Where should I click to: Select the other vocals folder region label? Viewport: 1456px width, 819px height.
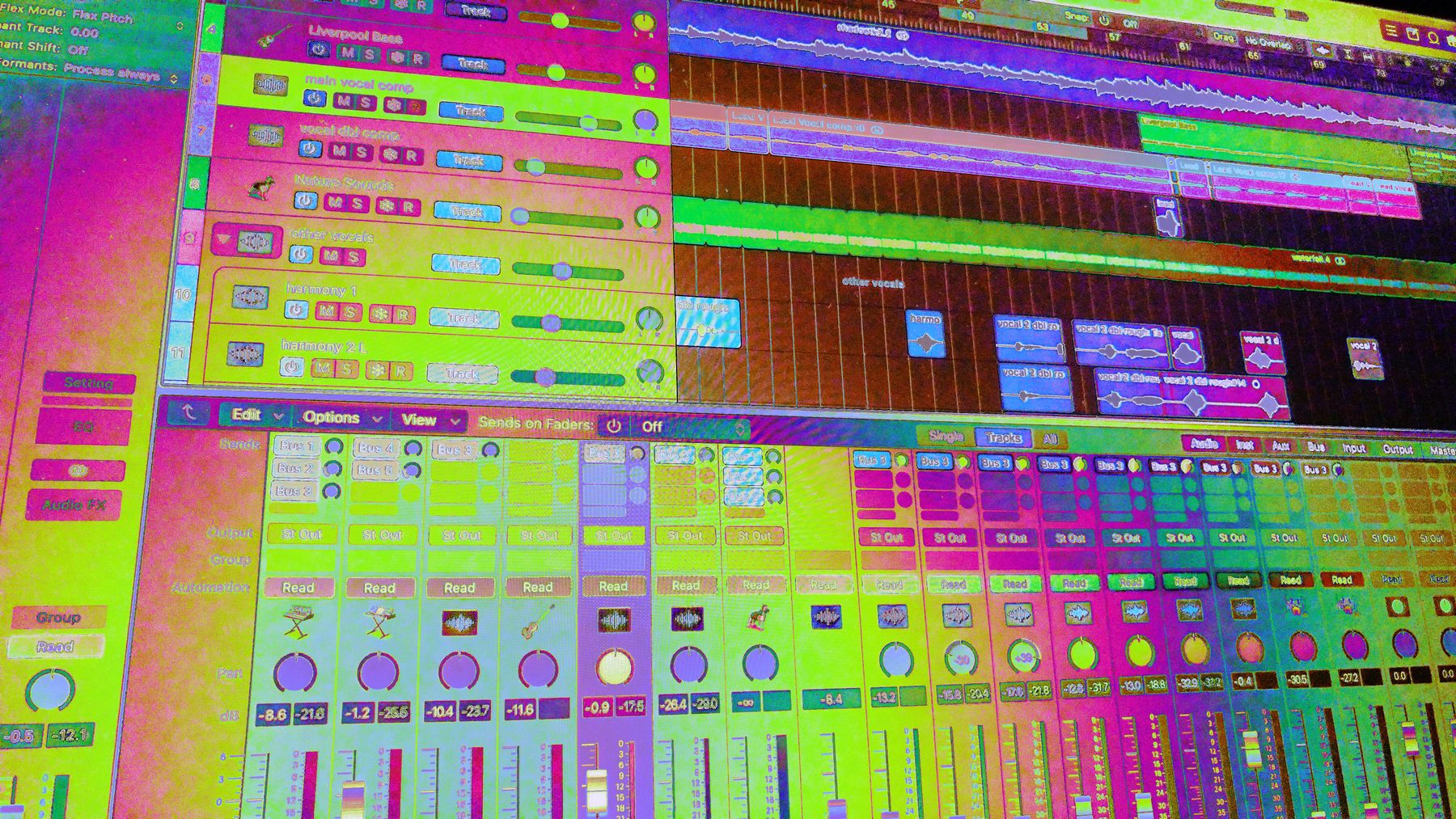(873, 282)
